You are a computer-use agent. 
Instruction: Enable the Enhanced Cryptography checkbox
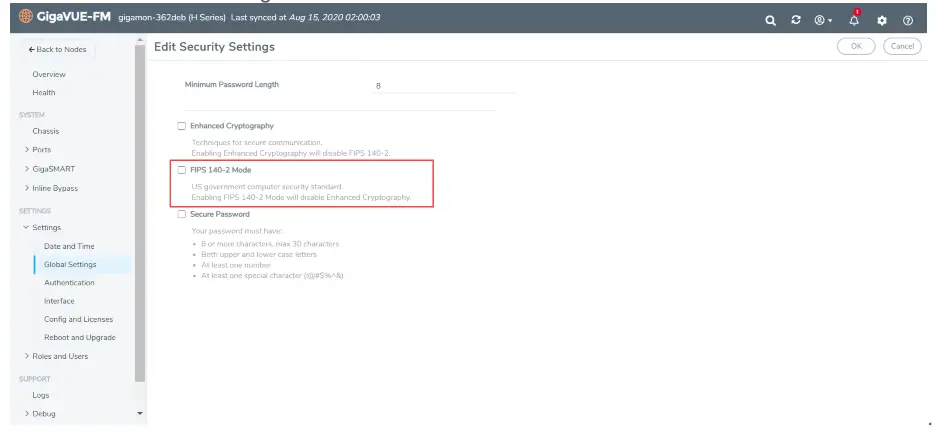(181, 126)
